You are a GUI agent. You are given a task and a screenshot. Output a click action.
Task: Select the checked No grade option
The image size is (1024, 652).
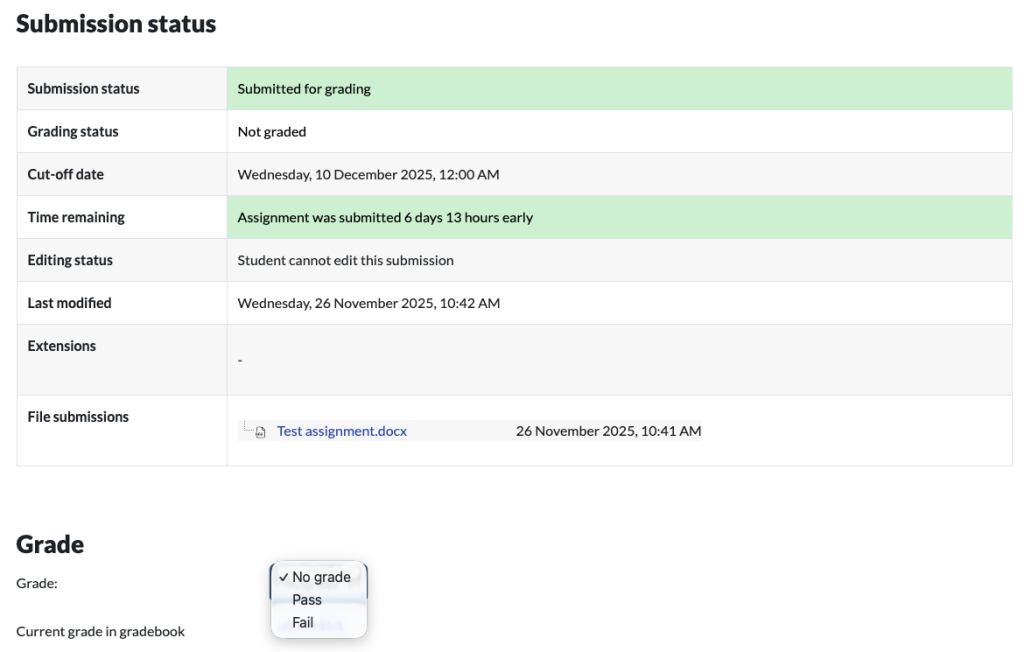point(320,577)
